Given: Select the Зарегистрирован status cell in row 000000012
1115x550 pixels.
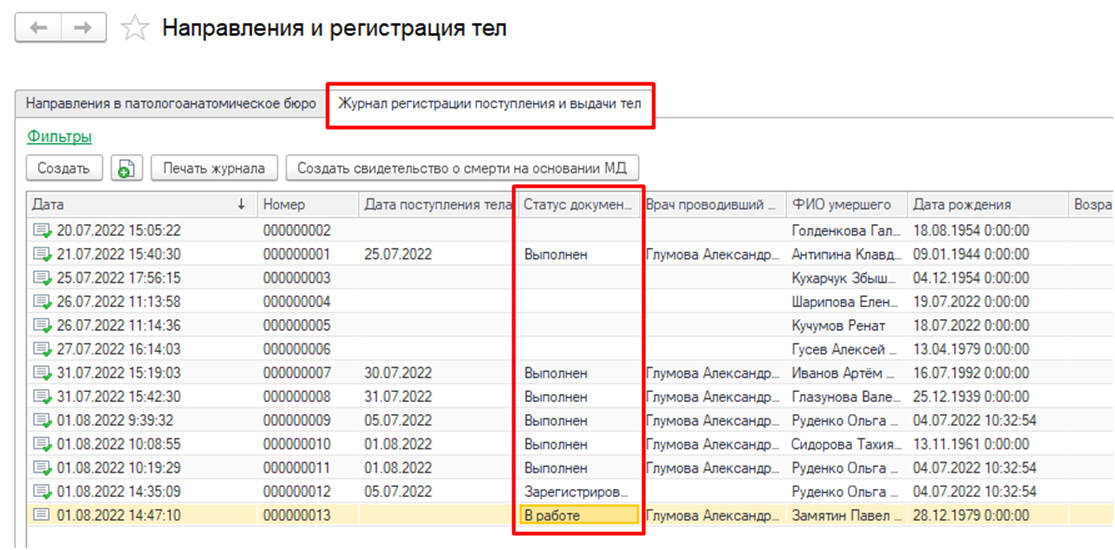Looking at the screenshot, I should [577, 491].
